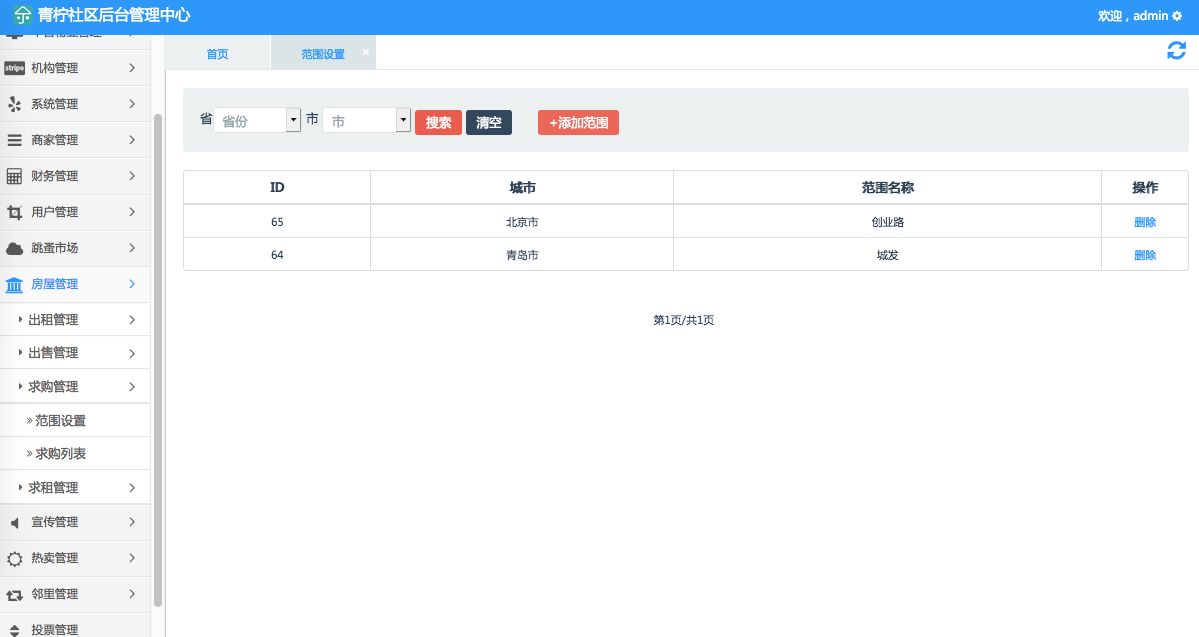Click the 范围名称 column header

[x=887, y=187]
